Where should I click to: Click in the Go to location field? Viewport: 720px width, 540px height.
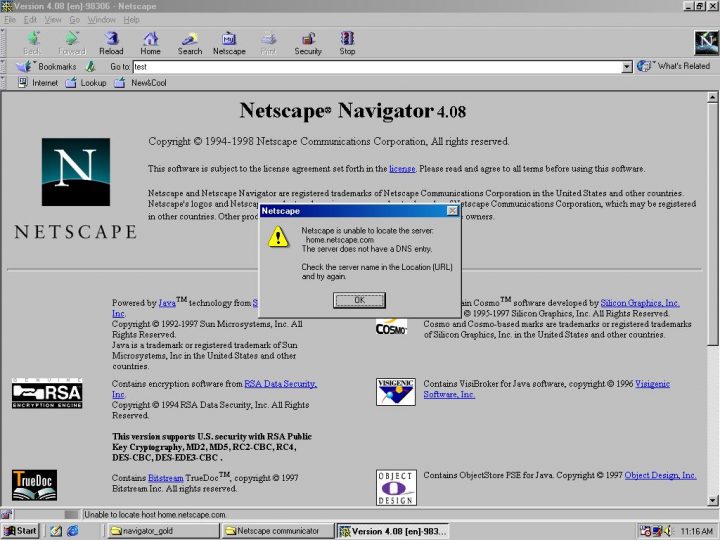coord(377,67)
